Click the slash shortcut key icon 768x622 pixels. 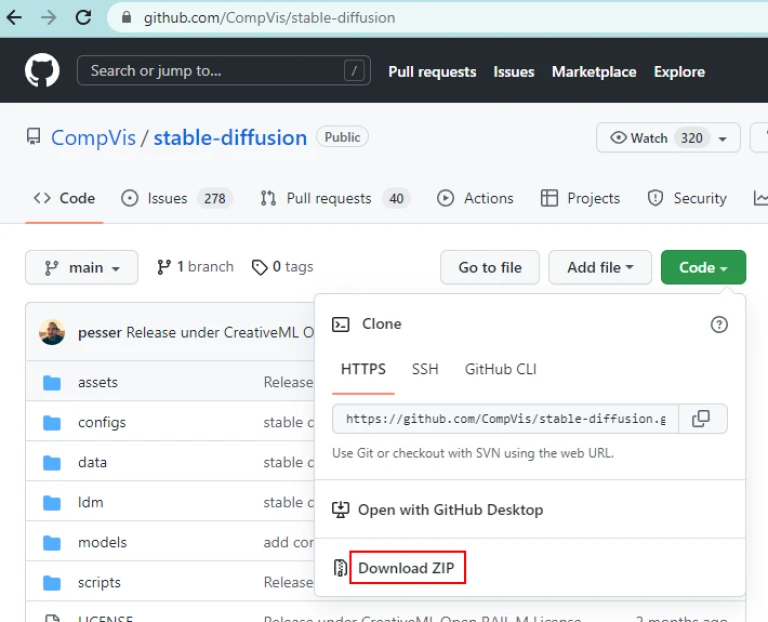tap(354, 71)
